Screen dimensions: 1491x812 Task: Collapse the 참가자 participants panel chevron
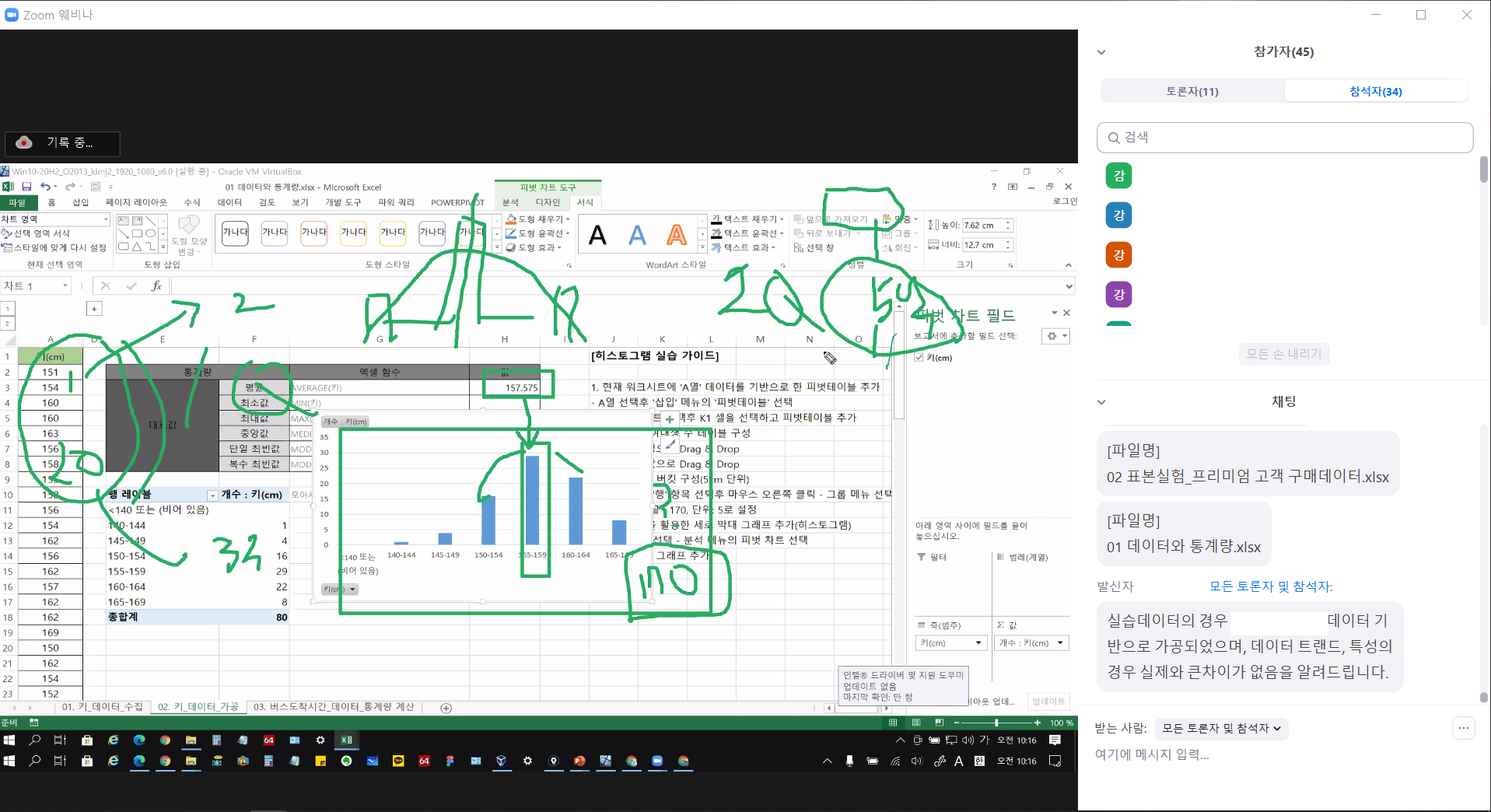[1101, 52]
